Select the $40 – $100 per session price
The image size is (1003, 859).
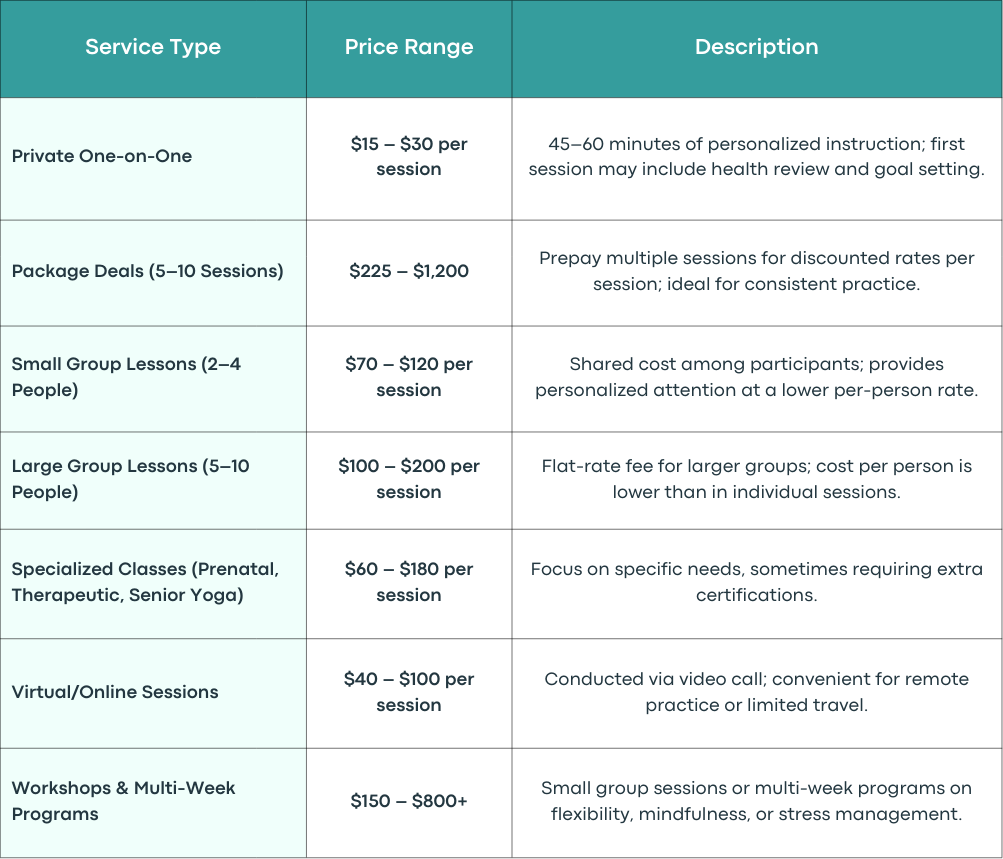409,692
